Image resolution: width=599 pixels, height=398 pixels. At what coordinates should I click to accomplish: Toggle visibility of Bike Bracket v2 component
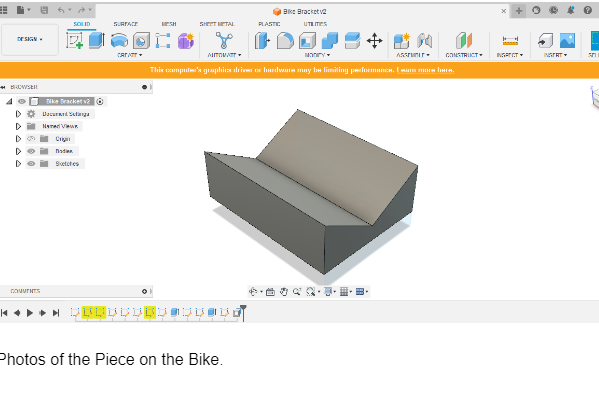click(22, 101)
